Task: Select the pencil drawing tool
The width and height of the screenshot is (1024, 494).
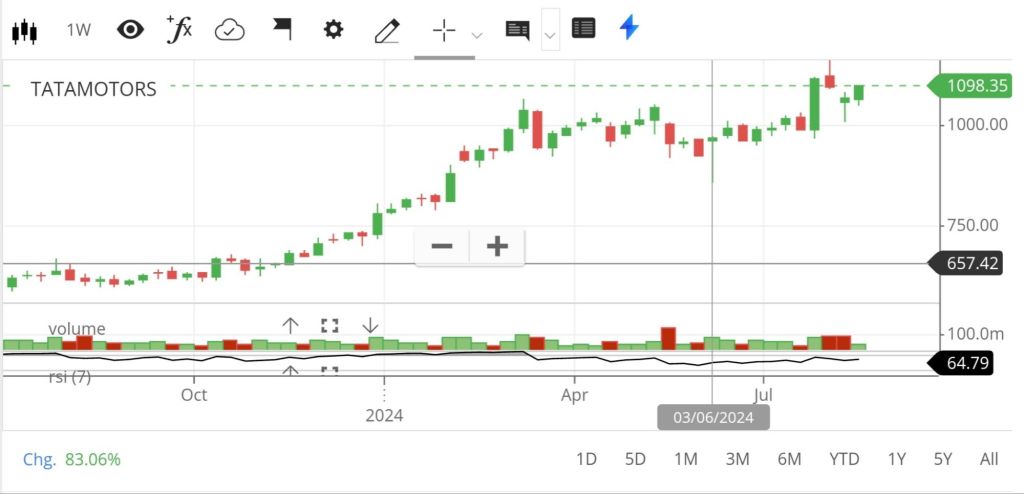Action: 387,31
